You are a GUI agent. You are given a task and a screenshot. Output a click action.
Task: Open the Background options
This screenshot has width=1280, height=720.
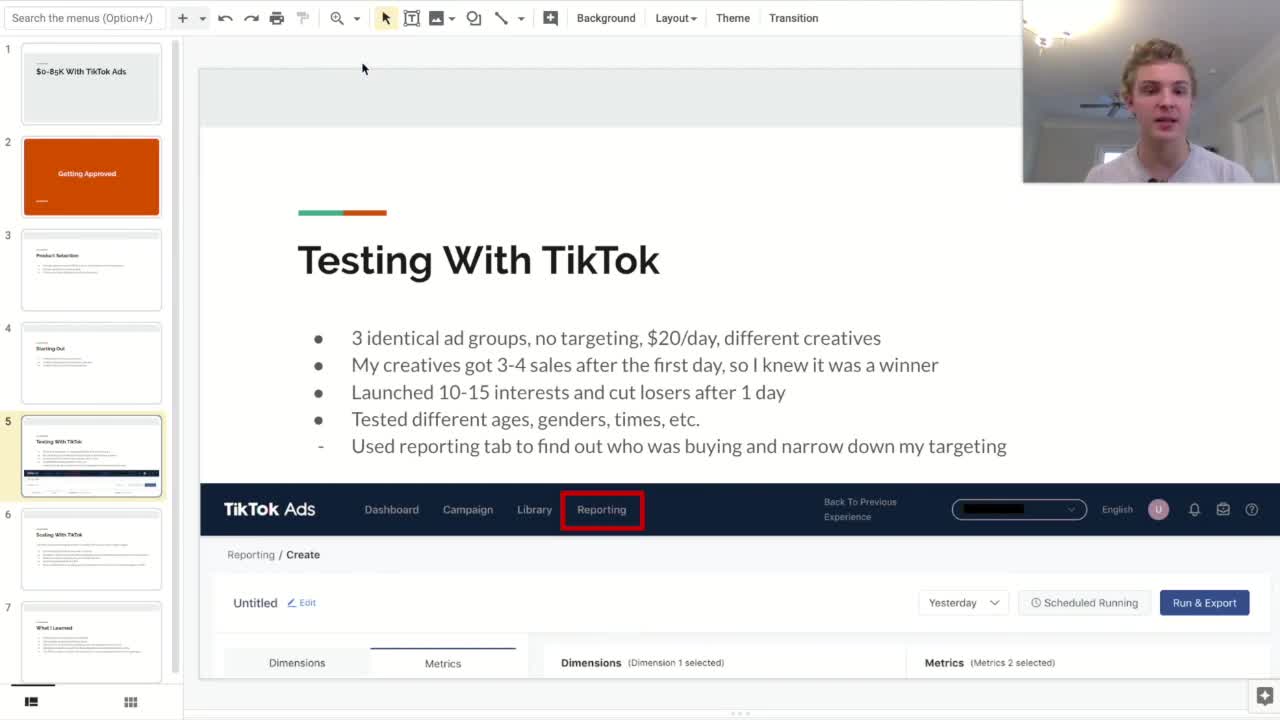pyautogui.click(x=606, y=18)
